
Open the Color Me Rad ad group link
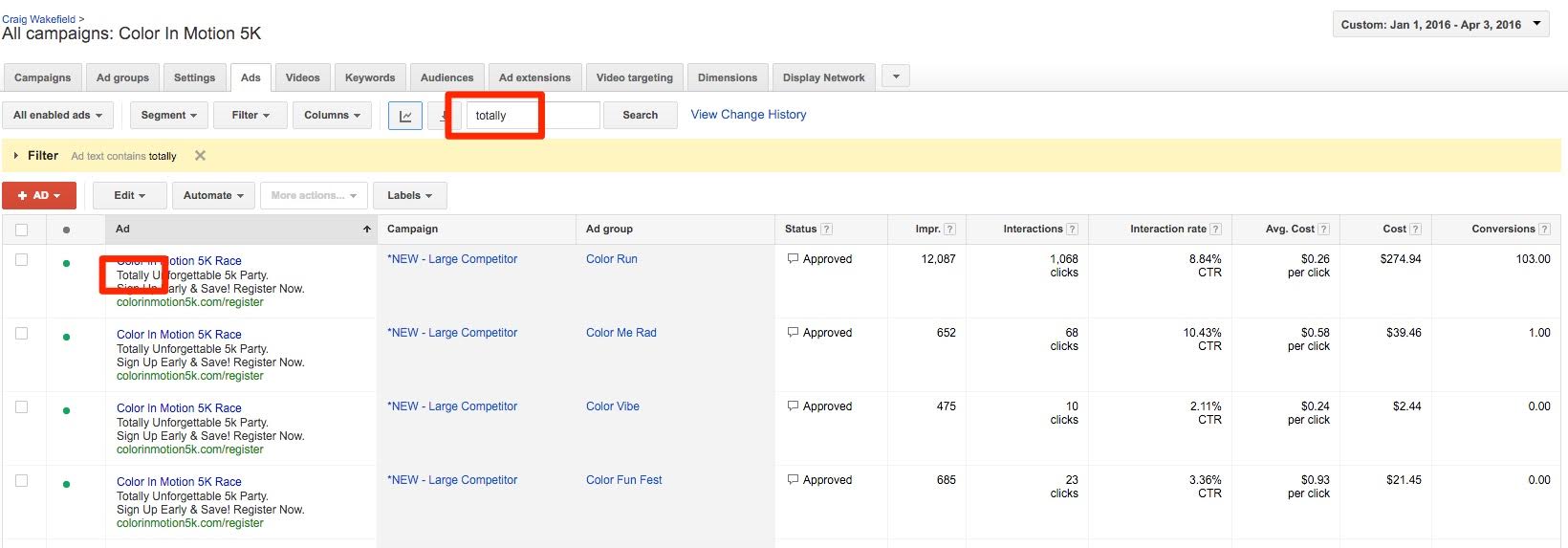[621, 333]
